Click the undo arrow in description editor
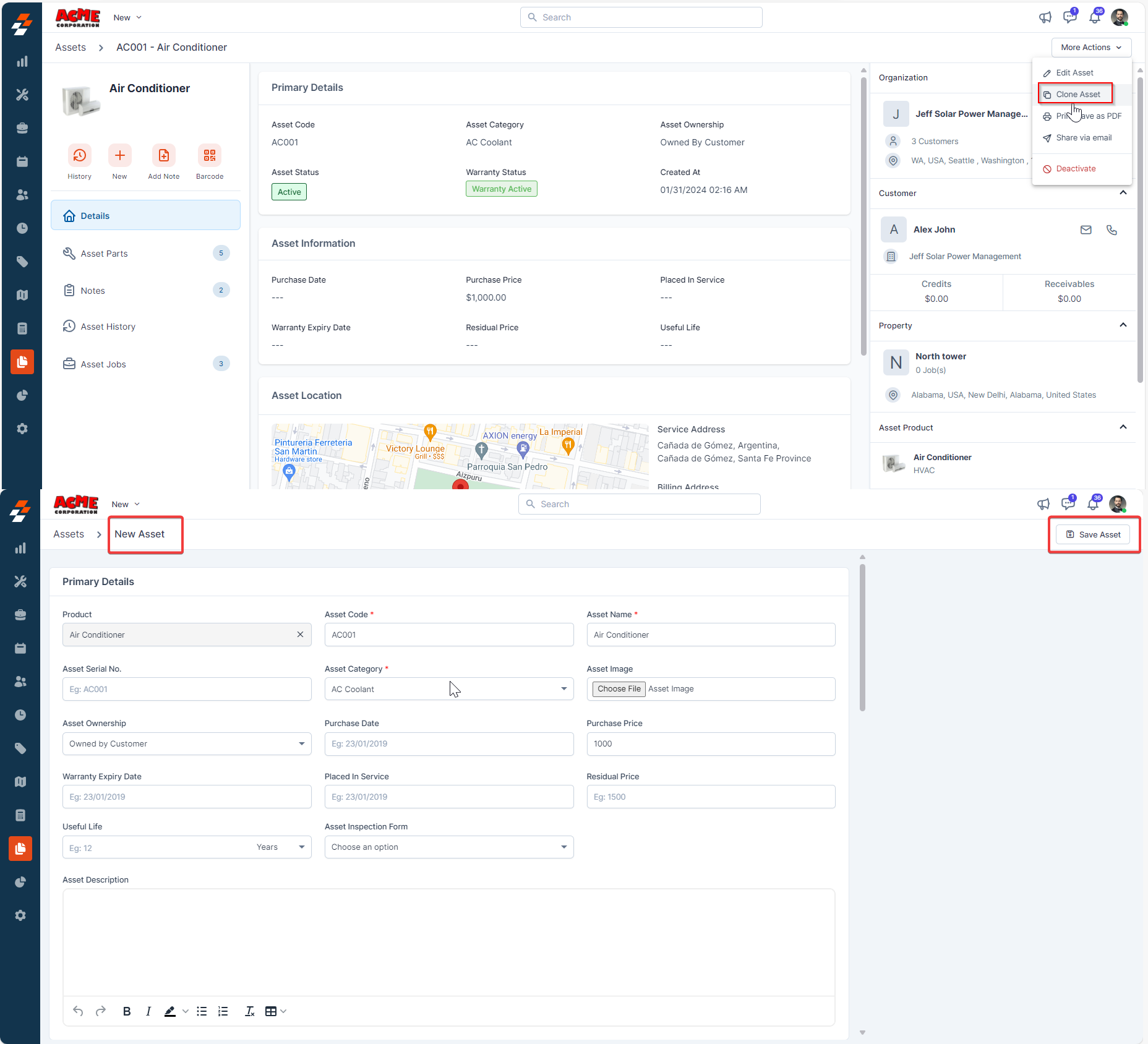The height and width of the screenshot is (1044, 1148). pyautogui.click(x=78, y=1011)
